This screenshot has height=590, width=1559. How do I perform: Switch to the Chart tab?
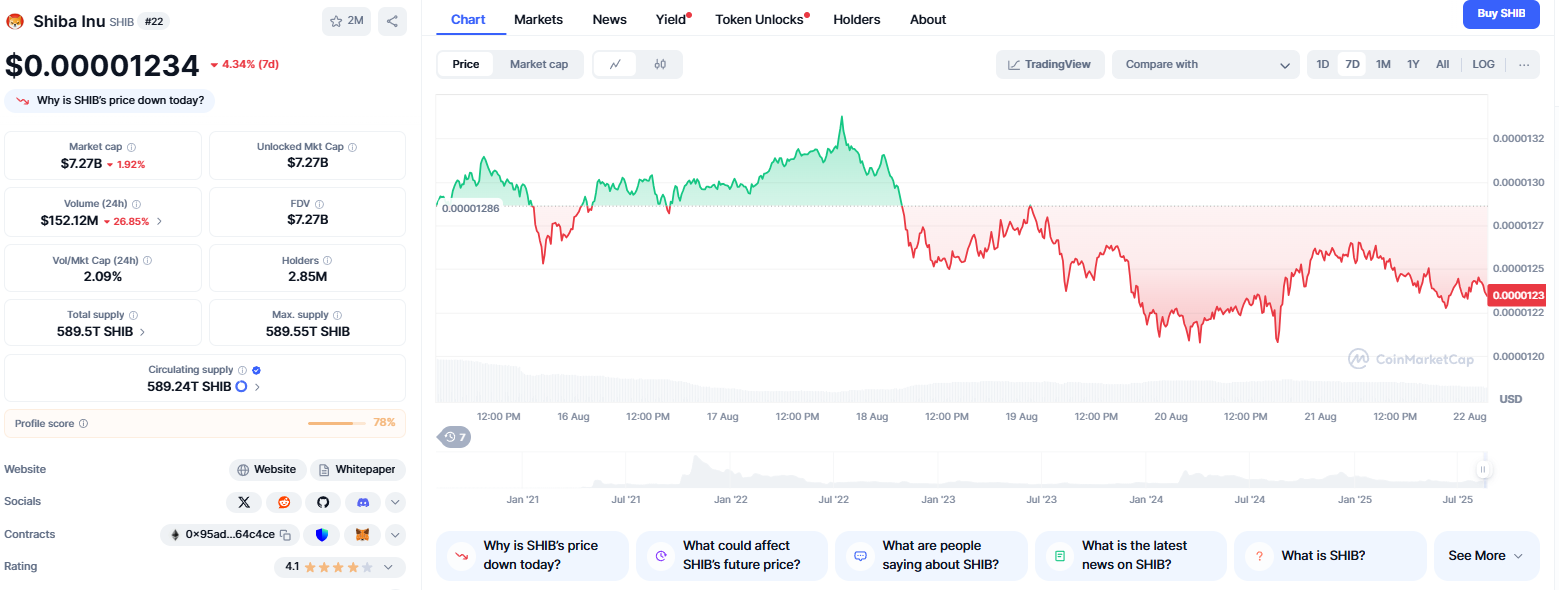468,19
